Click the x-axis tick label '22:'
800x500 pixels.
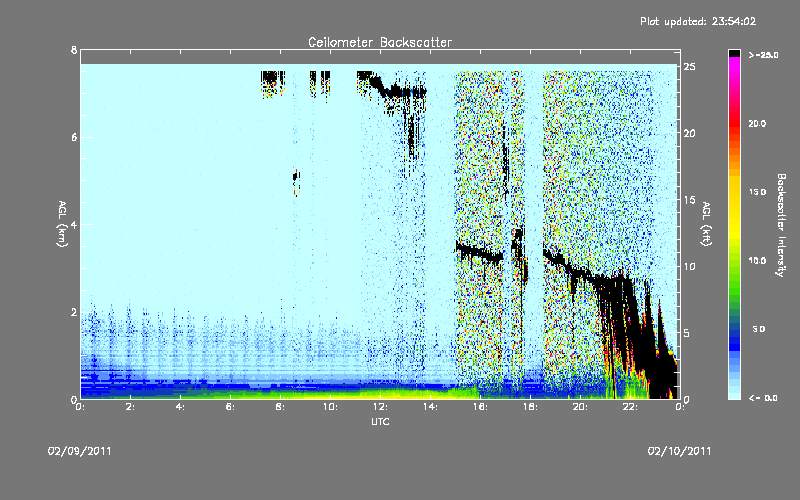tap(630, 407)
